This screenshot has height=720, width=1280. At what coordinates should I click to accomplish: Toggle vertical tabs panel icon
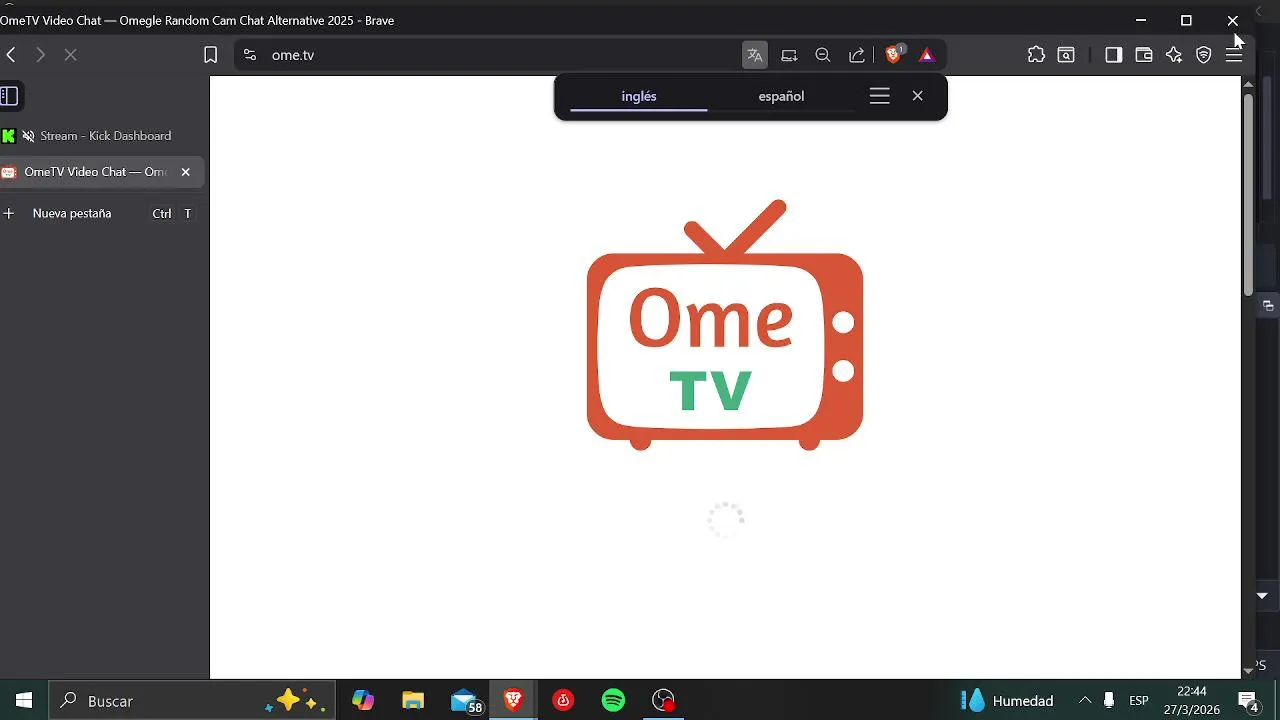(x=9, y=96)
